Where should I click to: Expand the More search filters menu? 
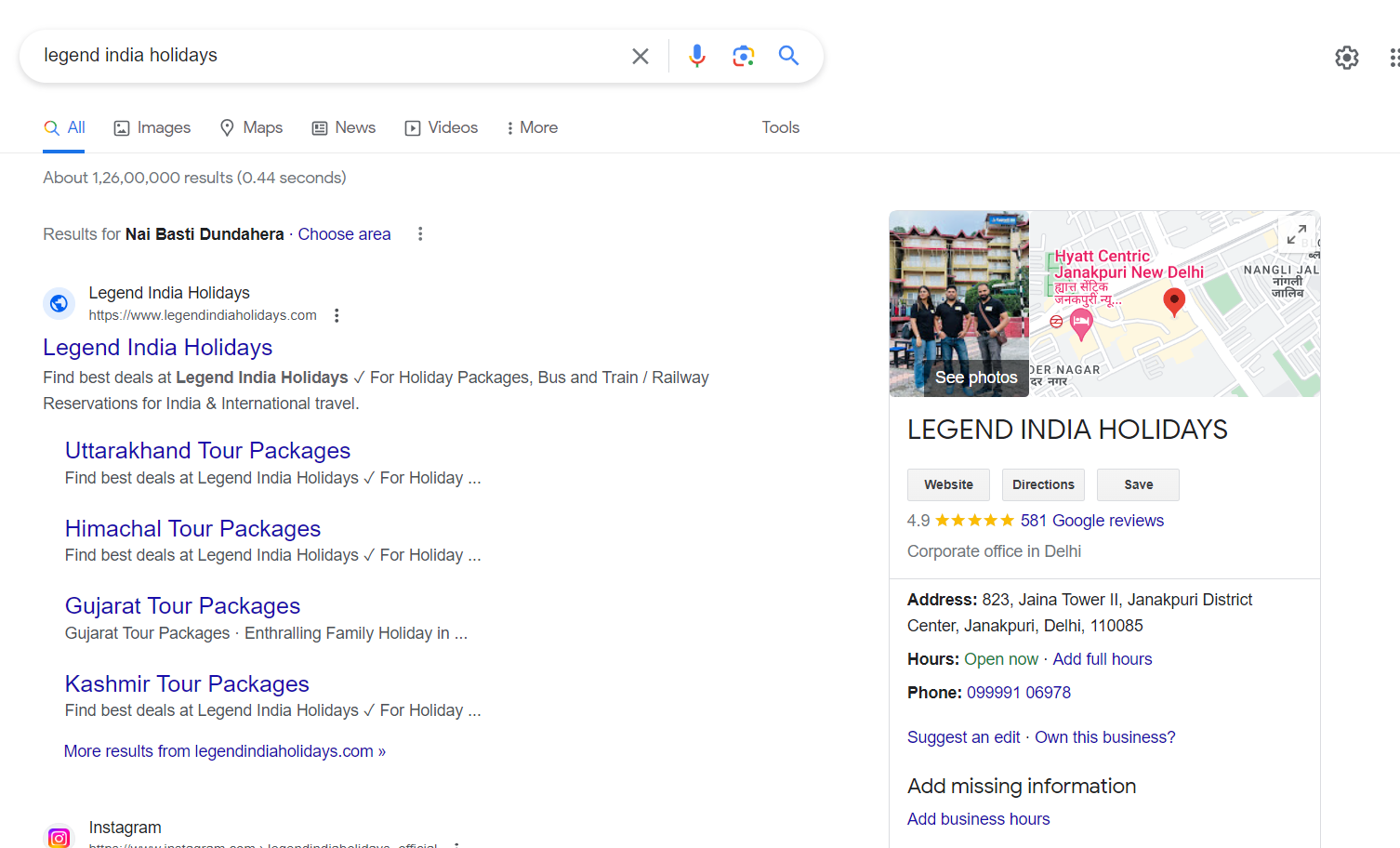[x=531, y=127]
